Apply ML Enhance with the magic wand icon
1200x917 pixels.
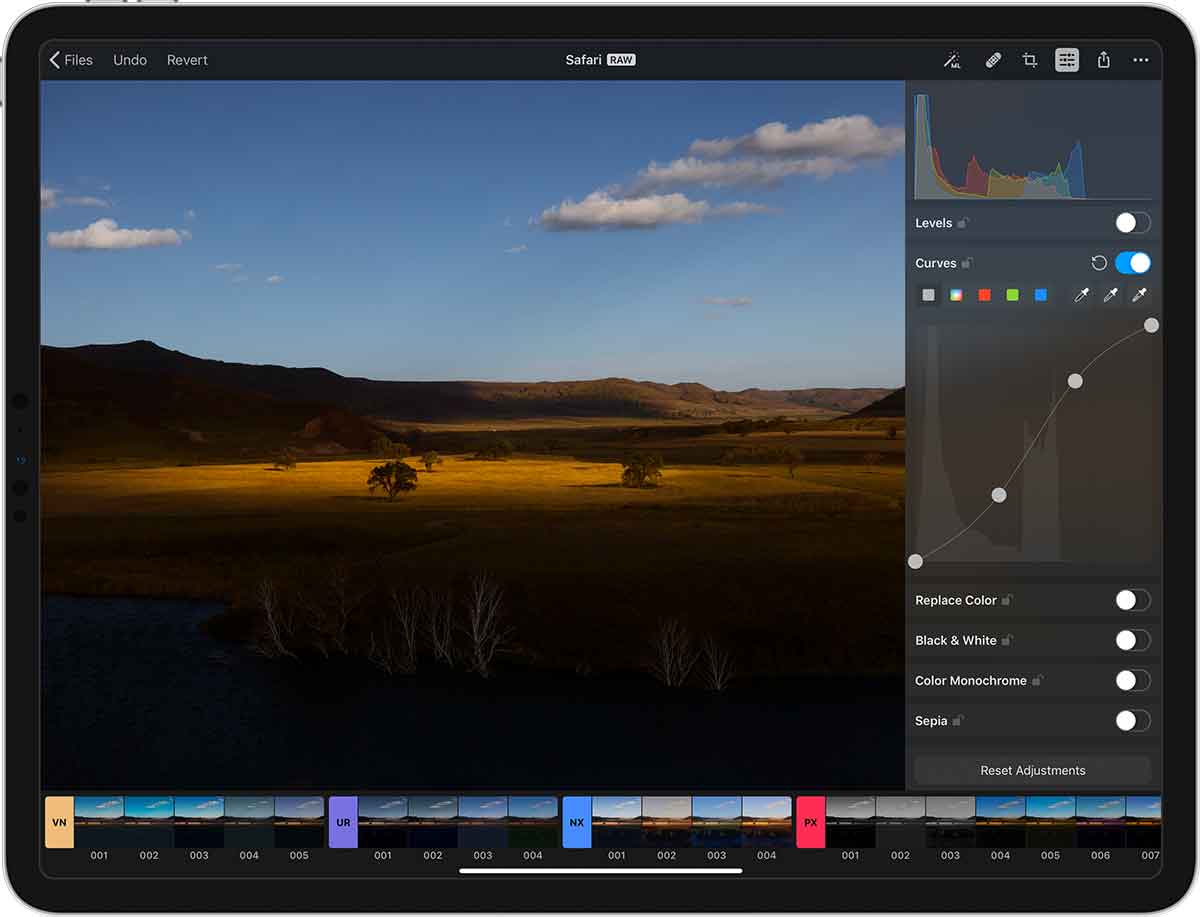[952, 61]
